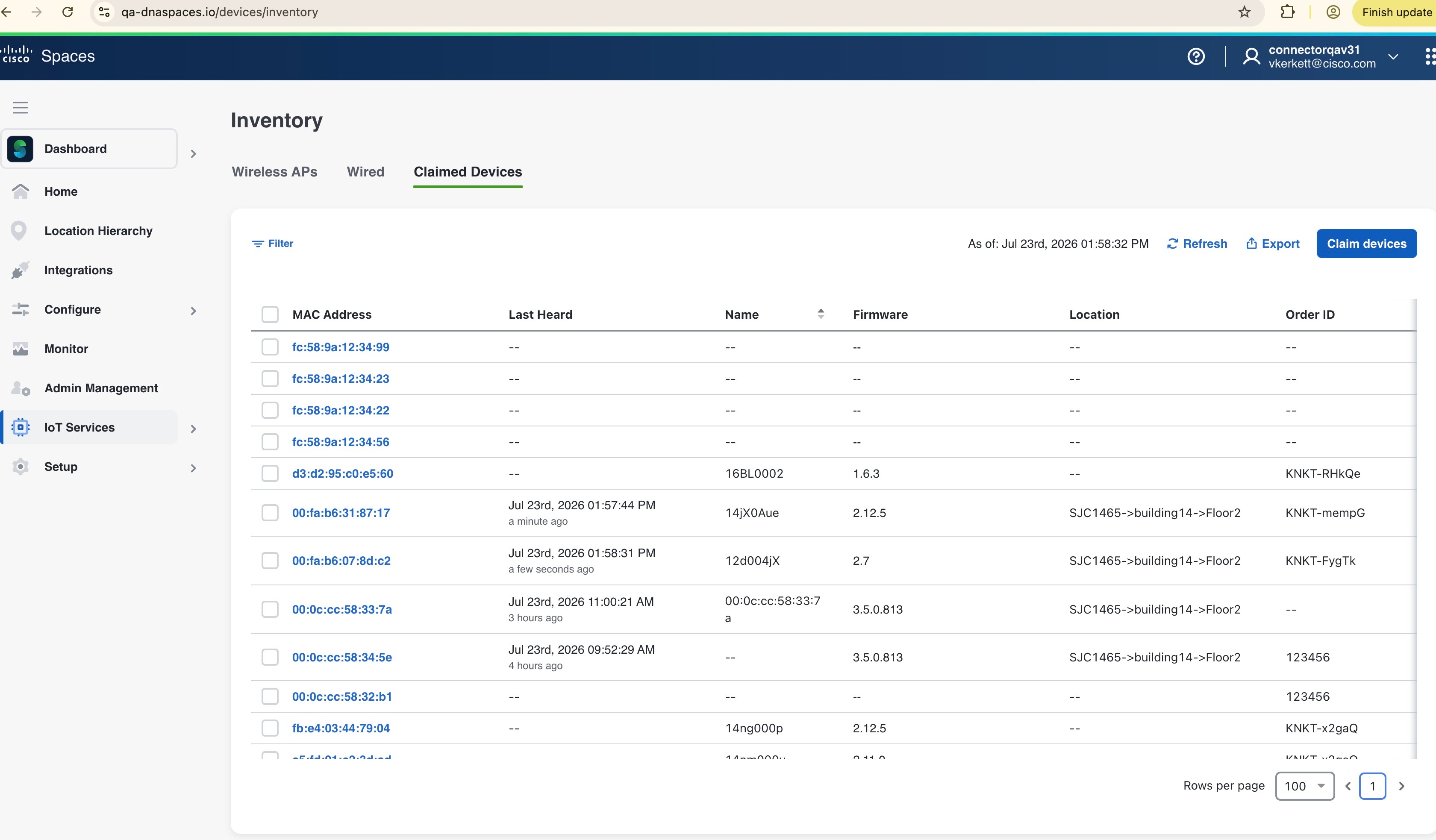Viewport: 1436px width, 840px height.
Task: Tick the checkbox for 00:fa:b6:31:87:17
Action: tap(270, 512)
